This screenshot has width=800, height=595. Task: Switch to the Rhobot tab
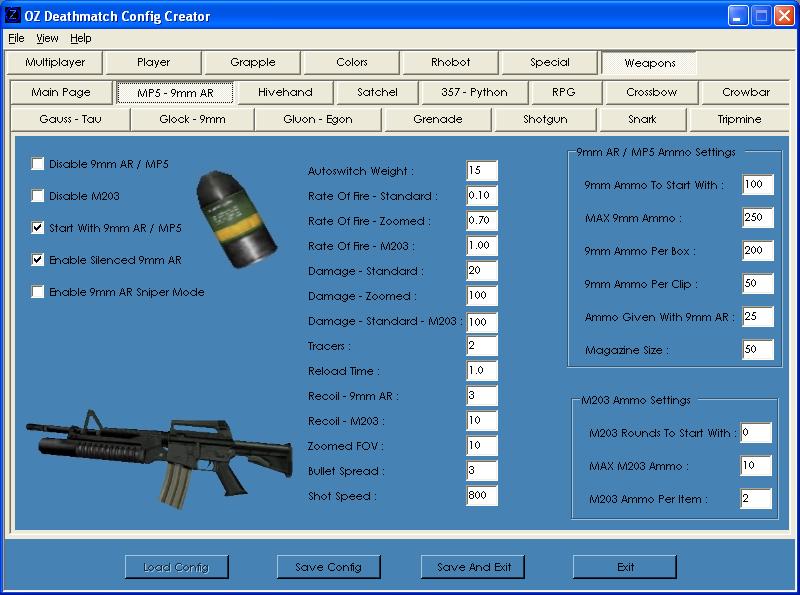451,62
